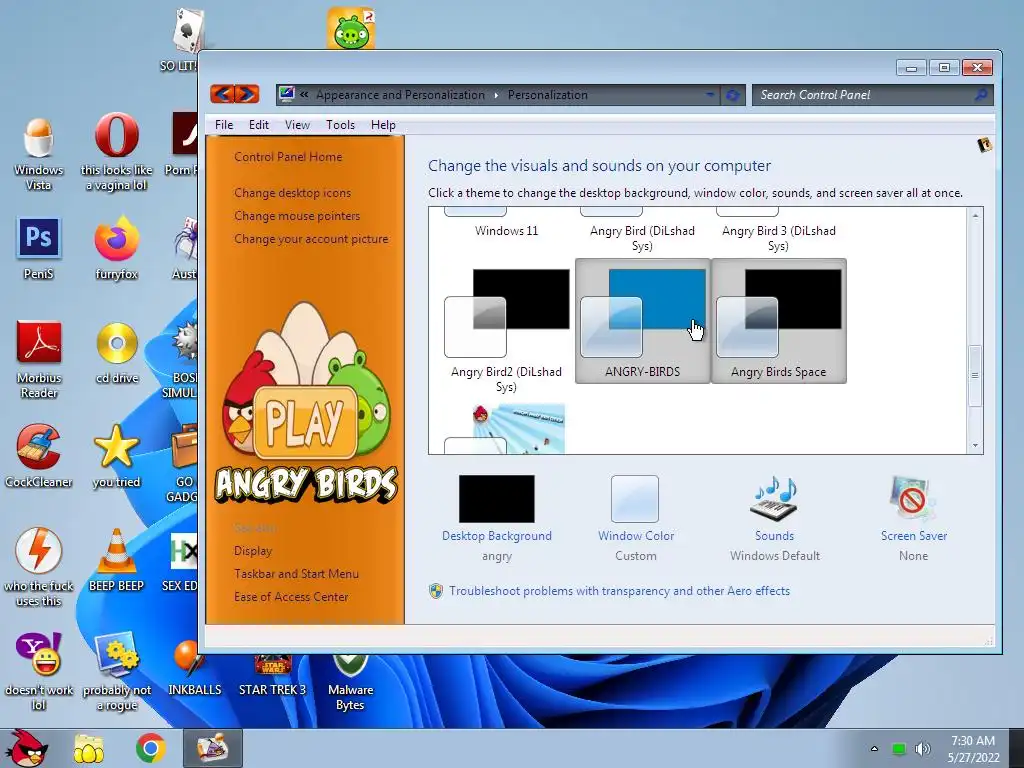
Task: Open the Screen Saver settings icon
Action: tap(913, 499)
